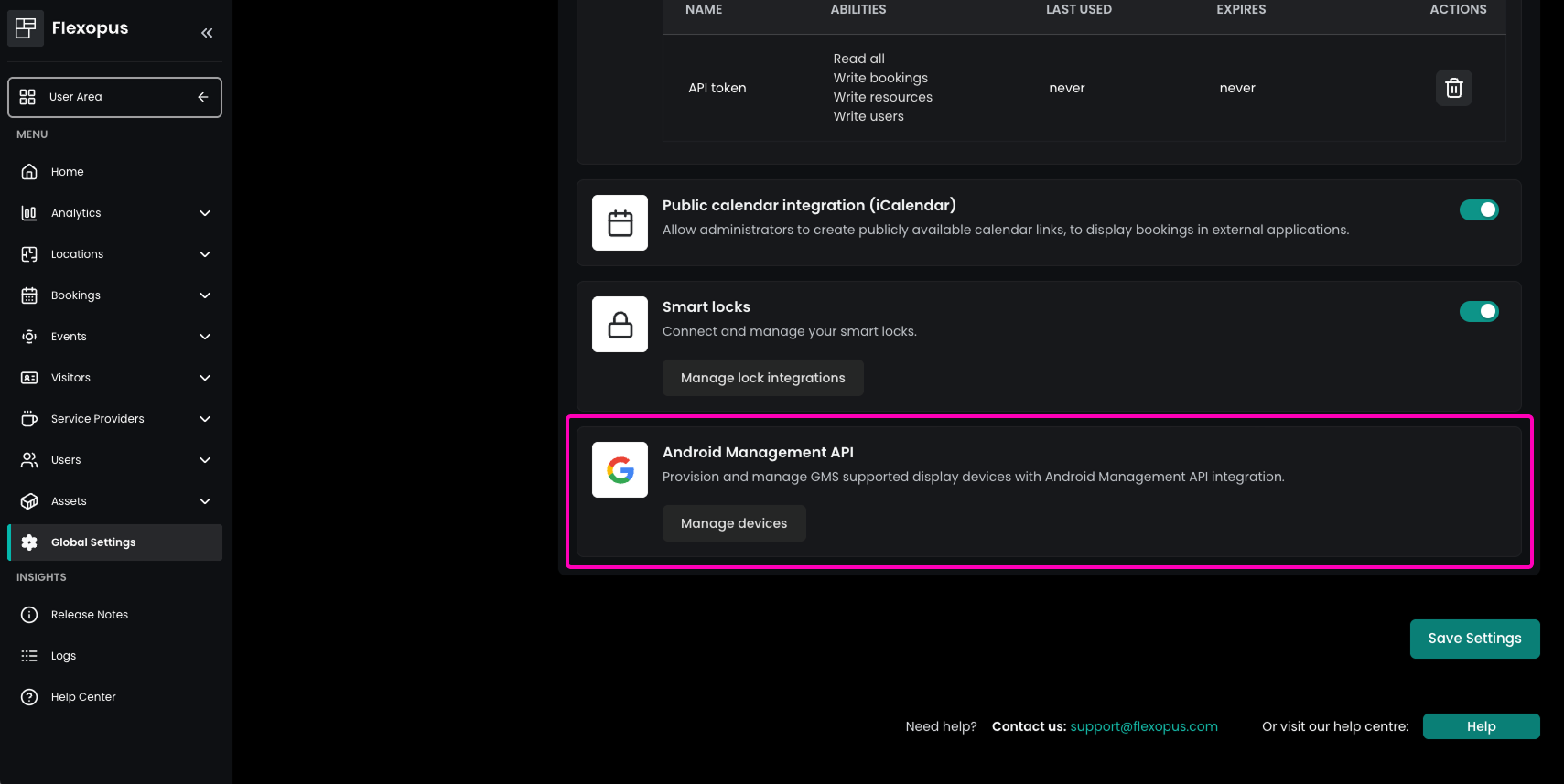Expand the Service Providers submenu
The height and width of the screenshot is (784, 1564).
pos(205,419)
